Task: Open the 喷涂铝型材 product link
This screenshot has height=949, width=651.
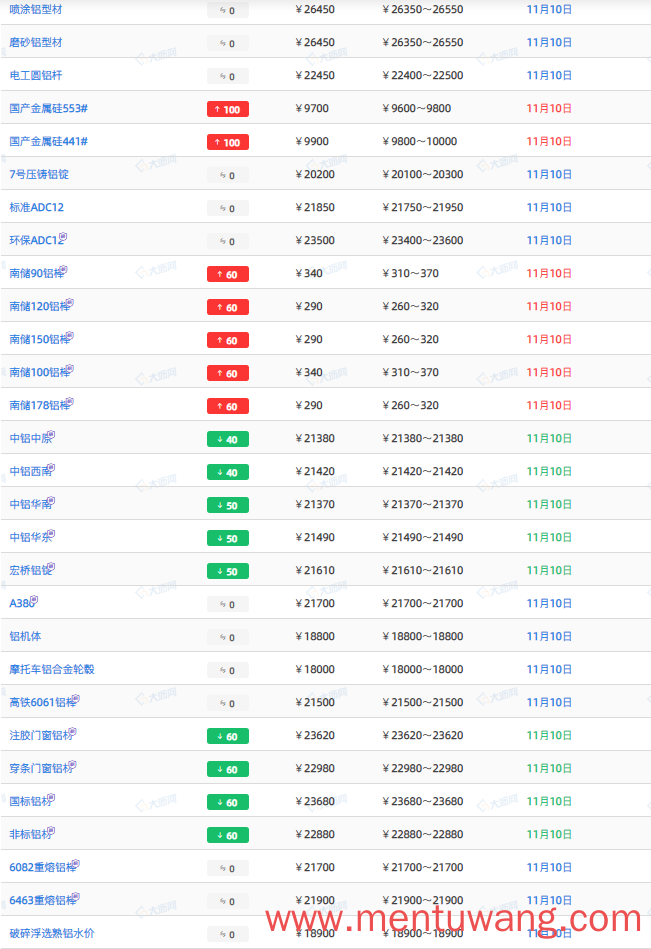Action: pos(36,10)
